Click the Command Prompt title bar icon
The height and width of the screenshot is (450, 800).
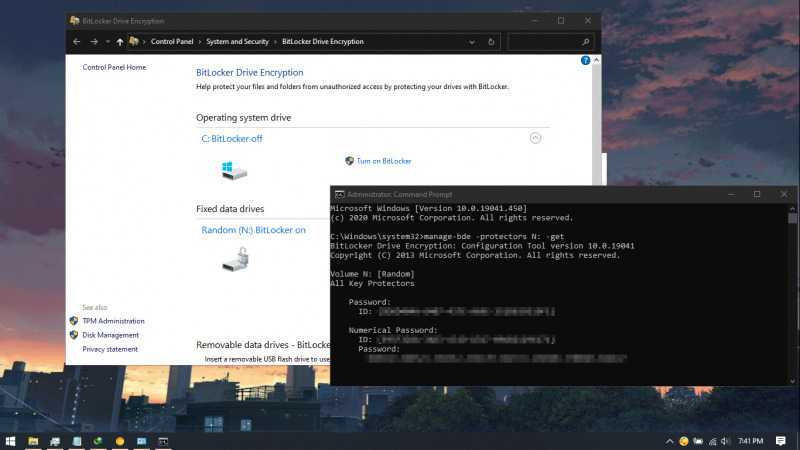(339, 194)
